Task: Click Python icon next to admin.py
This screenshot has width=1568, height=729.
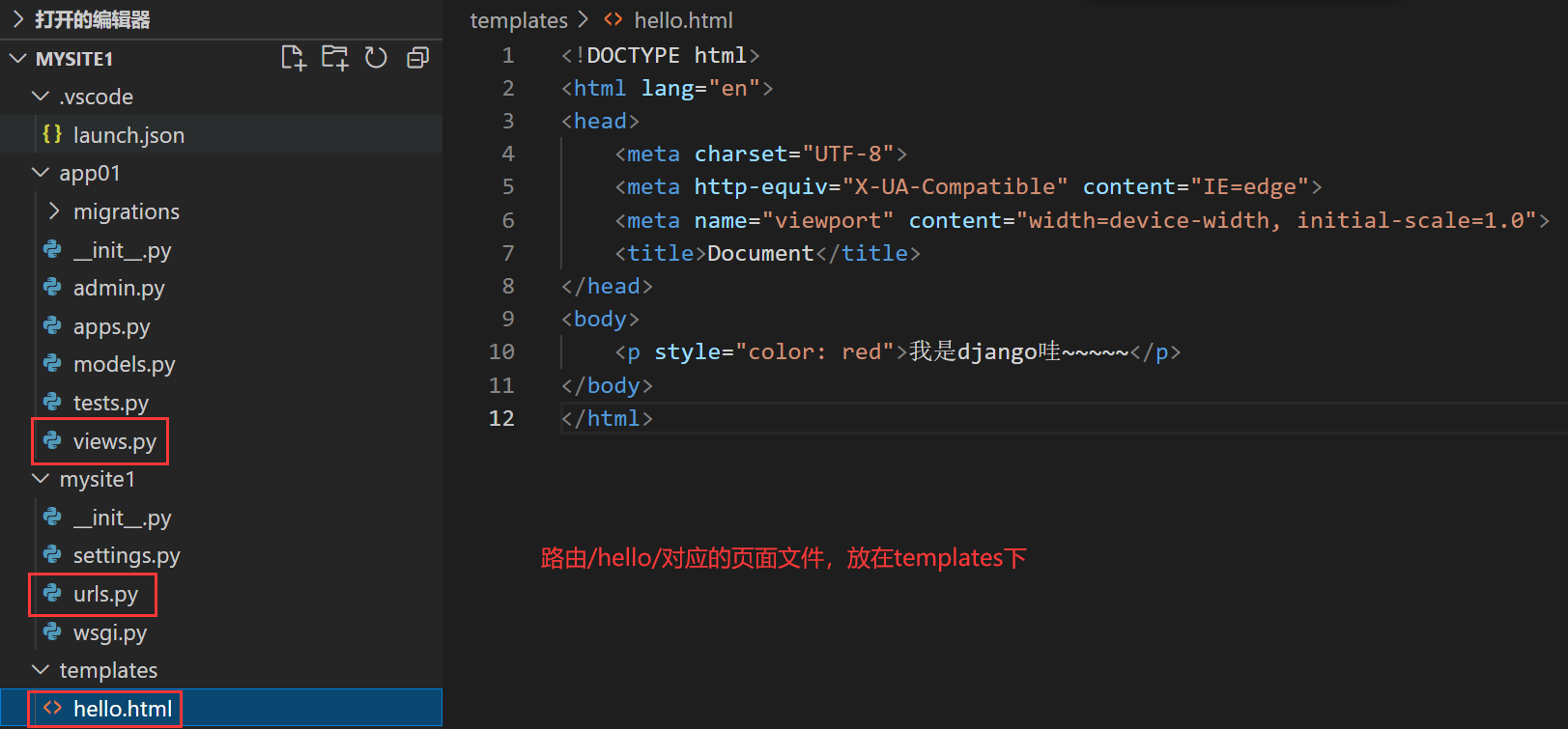Action: coord(52,287)
